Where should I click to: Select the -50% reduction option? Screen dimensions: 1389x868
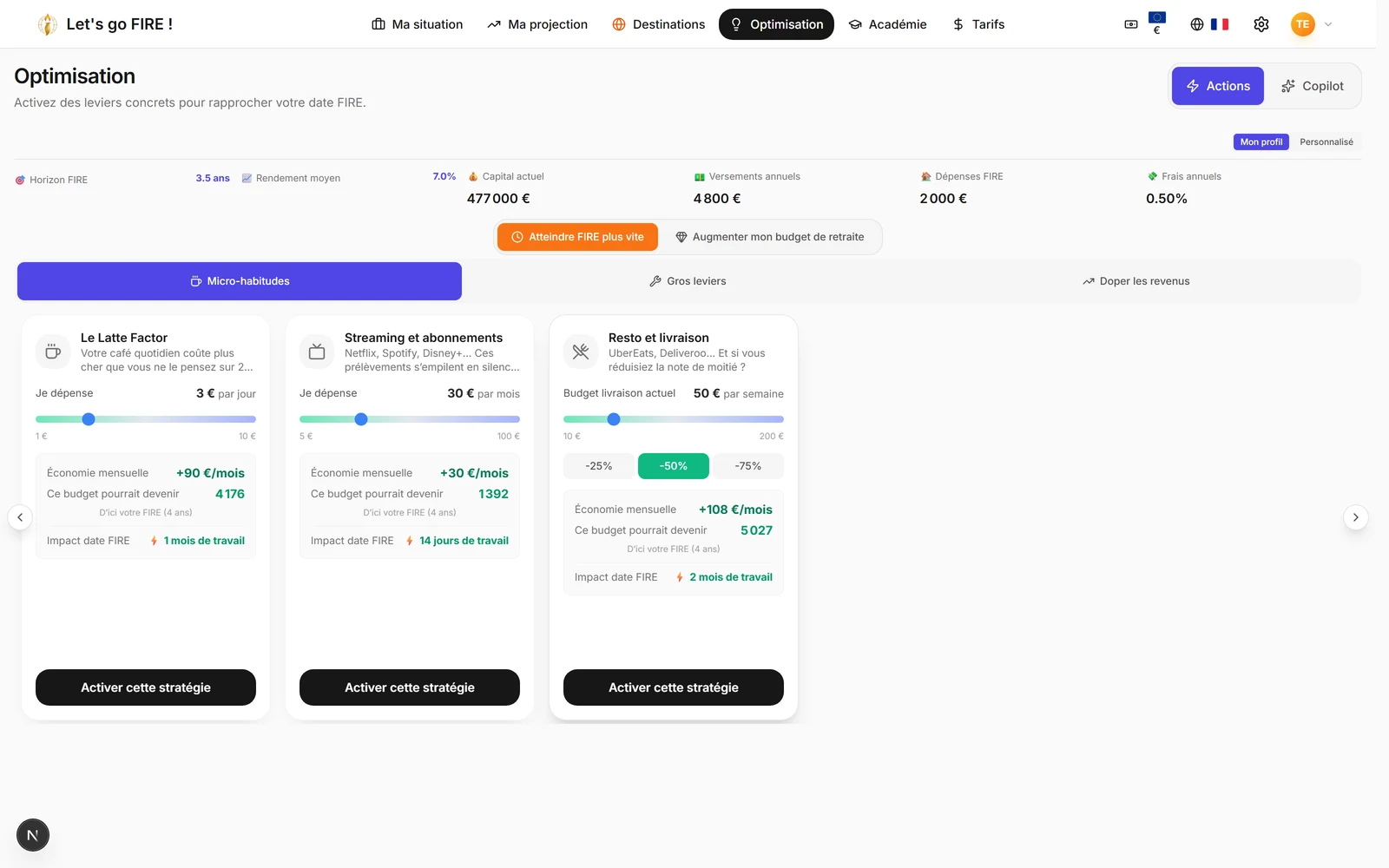click(674, 466)
